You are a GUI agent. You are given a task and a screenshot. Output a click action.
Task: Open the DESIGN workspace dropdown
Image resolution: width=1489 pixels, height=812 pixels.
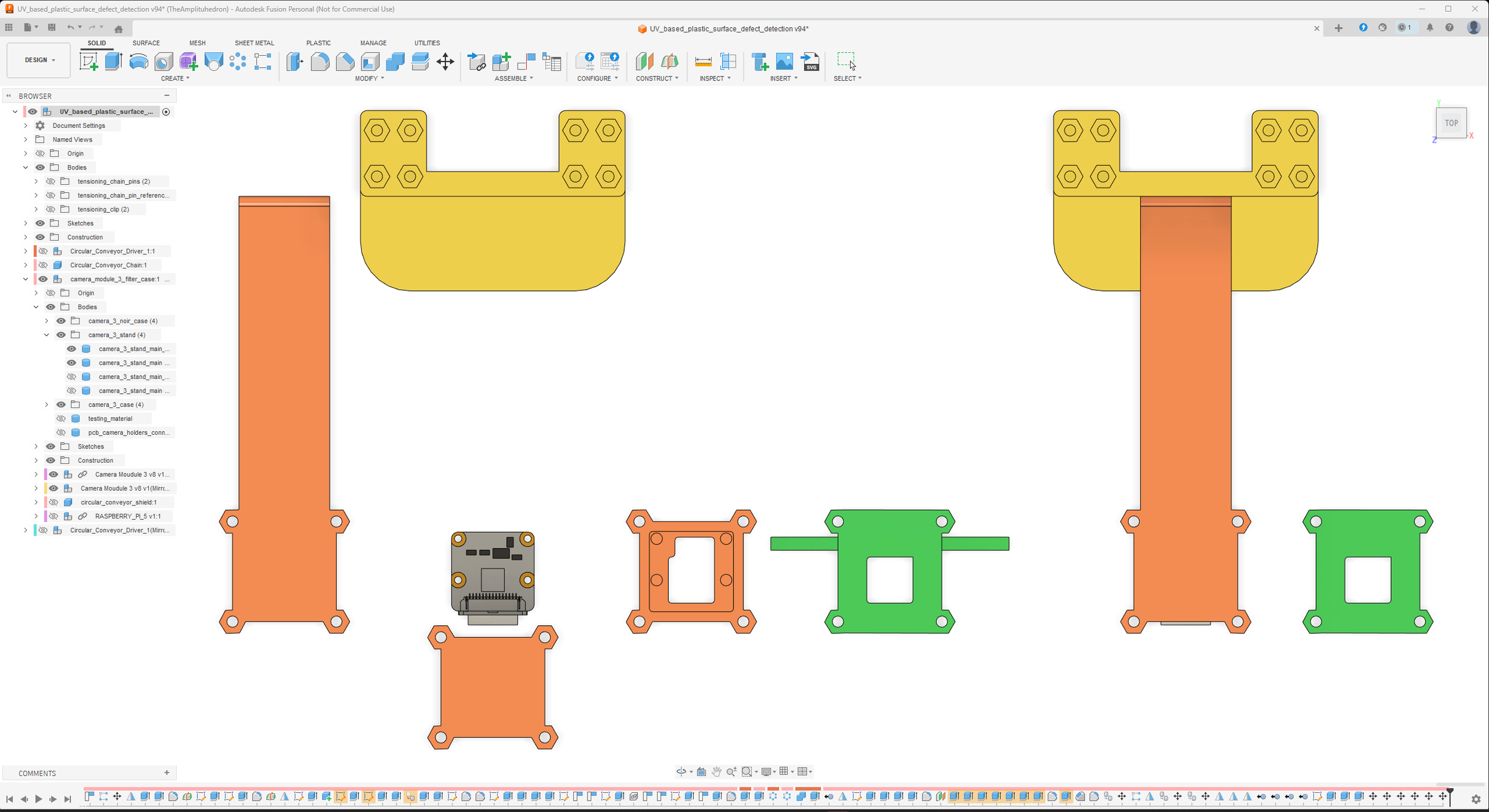[x=39, y=60]
